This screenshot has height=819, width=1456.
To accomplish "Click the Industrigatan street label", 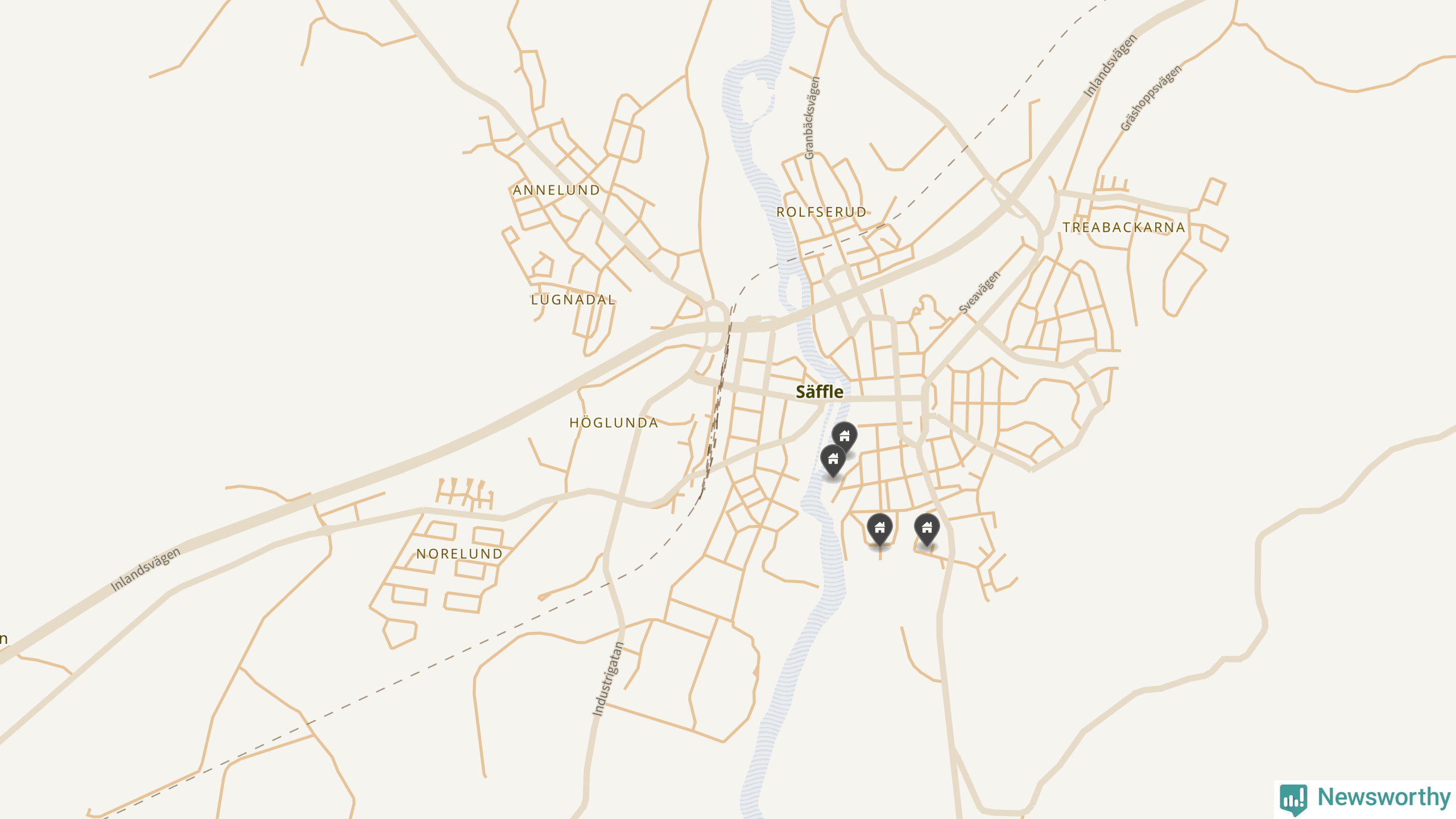I will coord(608,679).
